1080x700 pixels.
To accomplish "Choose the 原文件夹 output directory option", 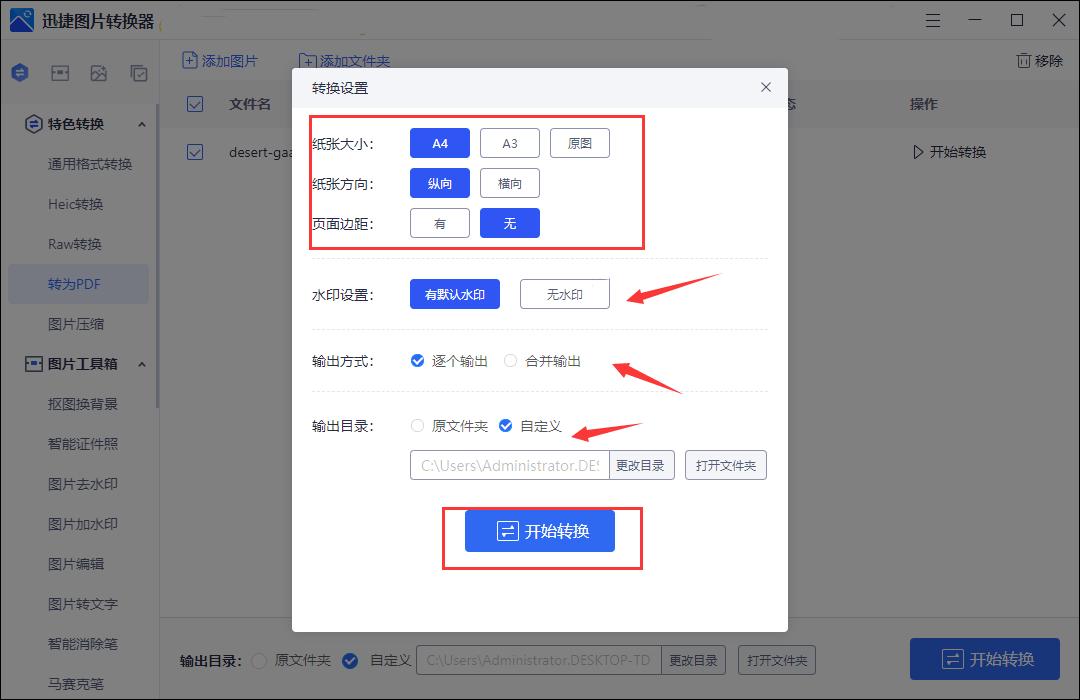I will pyautogui.click(x=417, y=425).
